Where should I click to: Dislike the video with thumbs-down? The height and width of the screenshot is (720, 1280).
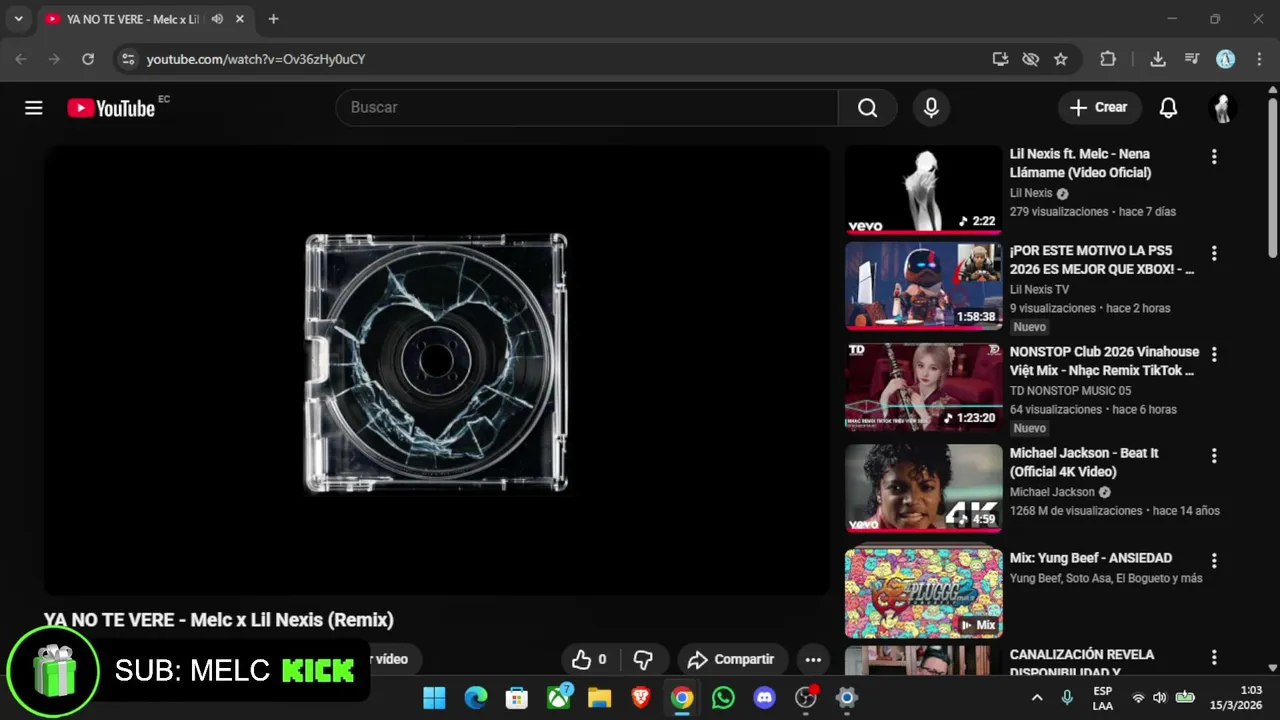(643, 660)
